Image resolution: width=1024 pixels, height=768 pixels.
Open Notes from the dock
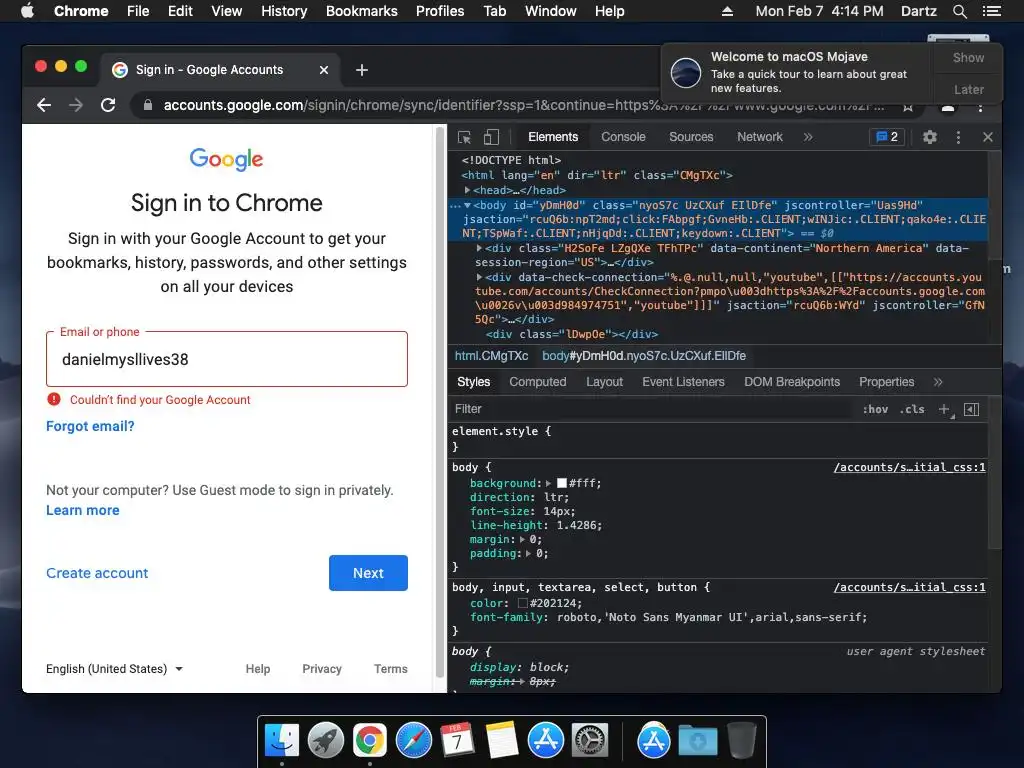(x=502, y=741)
